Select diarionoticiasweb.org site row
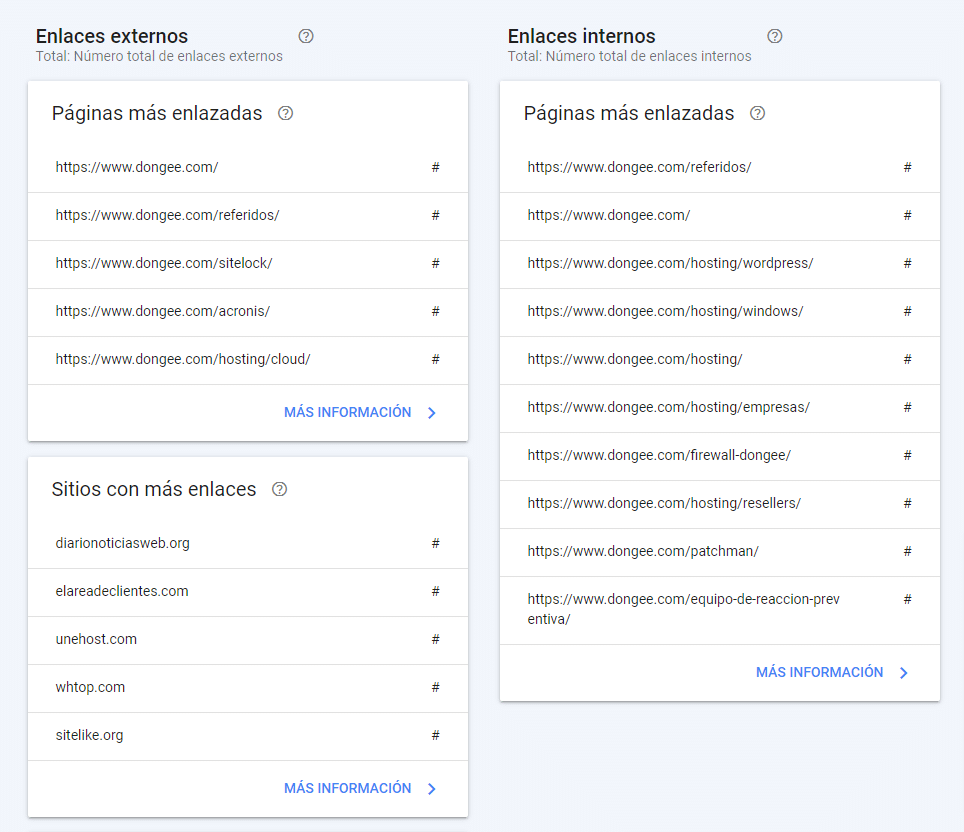964x832 pixels. coord(248,544)
